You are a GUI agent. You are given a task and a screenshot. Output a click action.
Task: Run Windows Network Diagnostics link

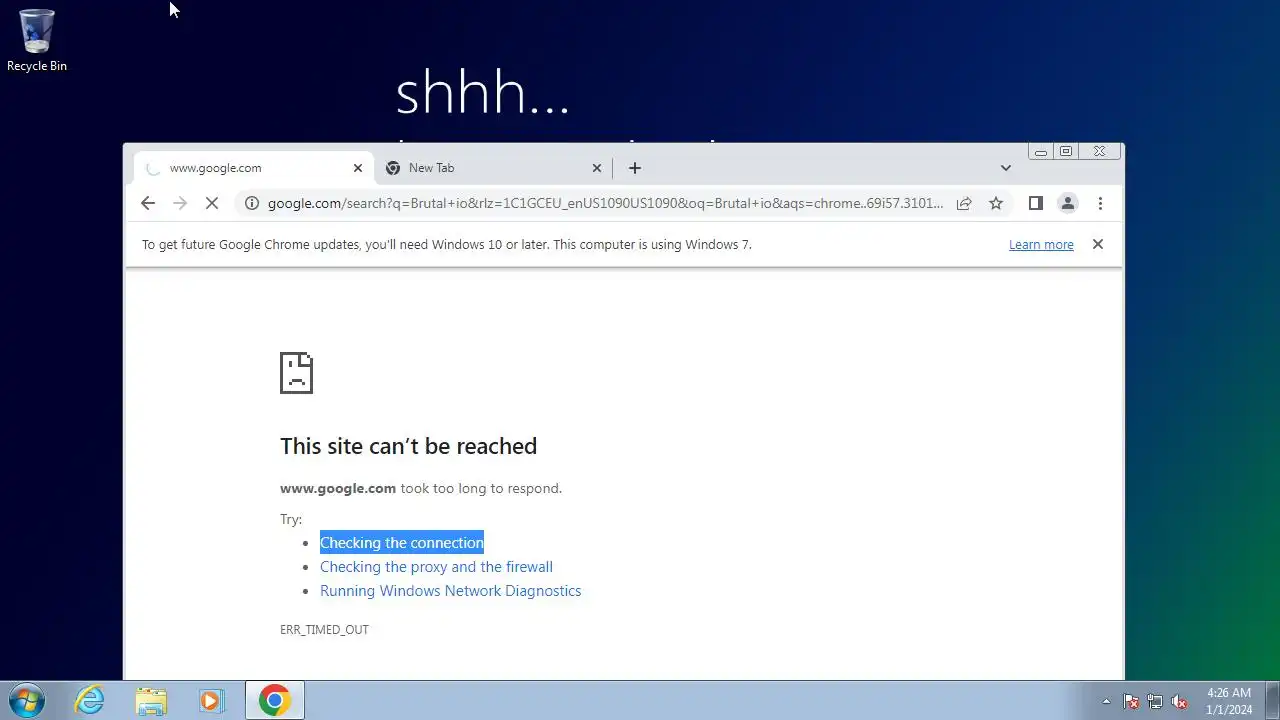(x=450, y=590)
